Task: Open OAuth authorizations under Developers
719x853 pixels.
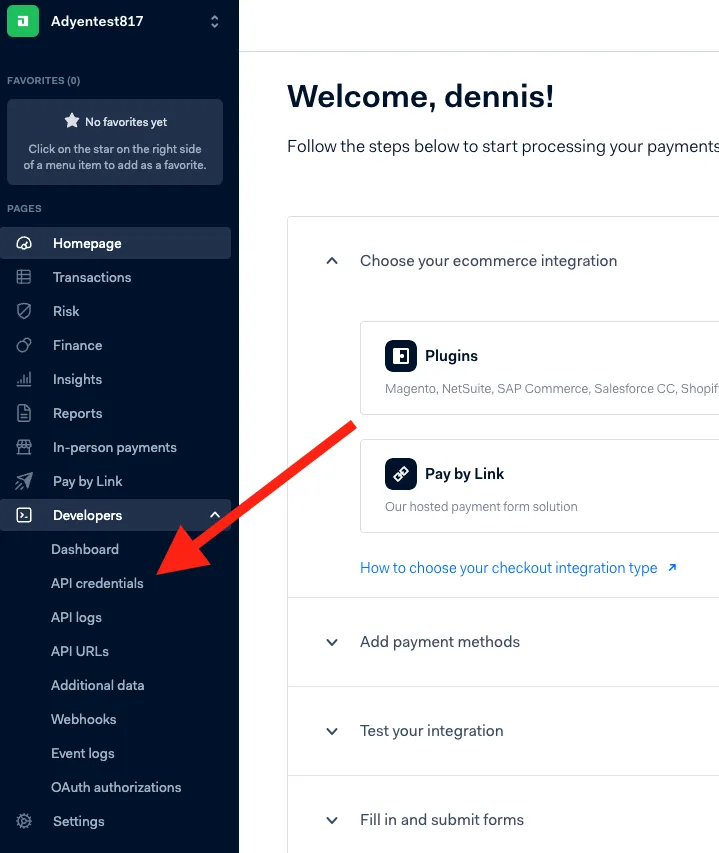Action: (x=116, y=787)
